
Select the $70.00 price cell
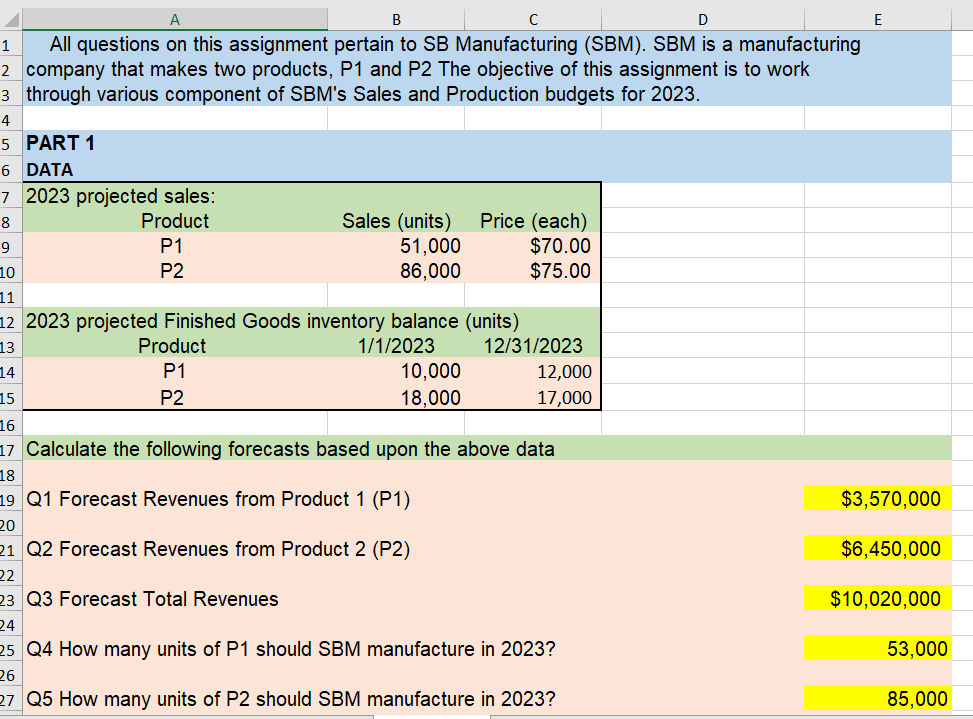coord(533,246)
